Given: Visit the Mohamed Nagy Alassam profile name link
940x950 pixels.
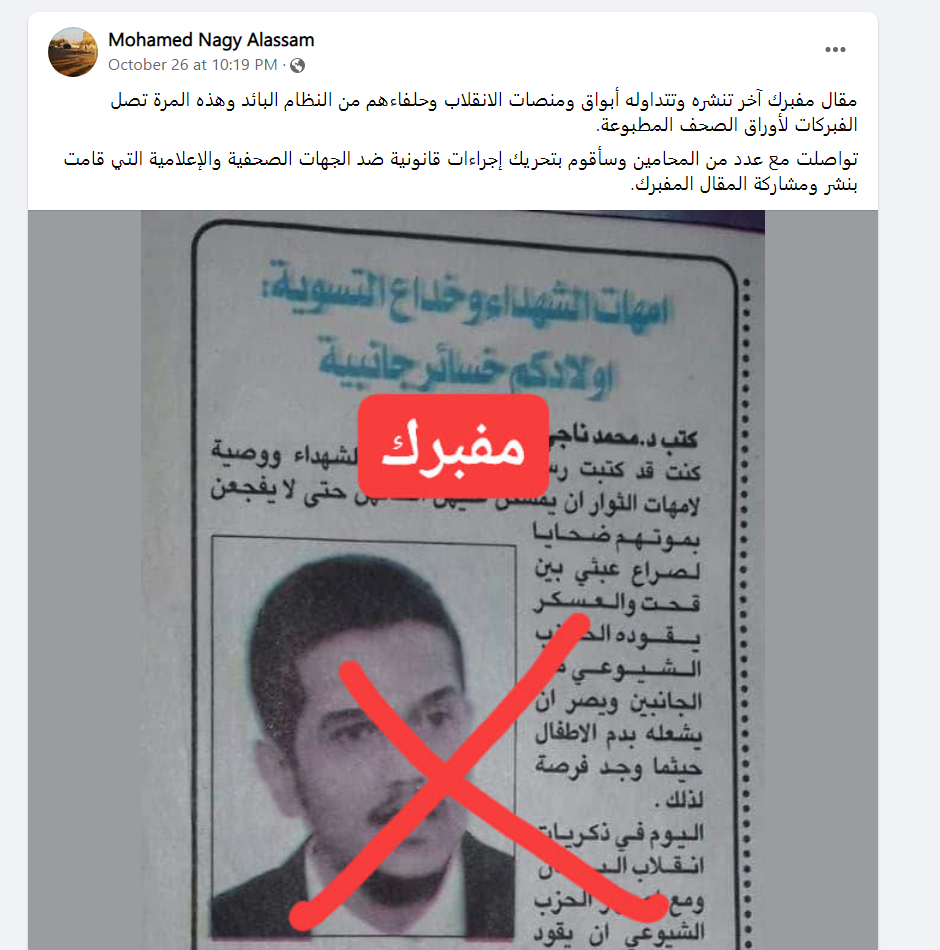Looking at the screenshot, I should click(x=211, y=40).
